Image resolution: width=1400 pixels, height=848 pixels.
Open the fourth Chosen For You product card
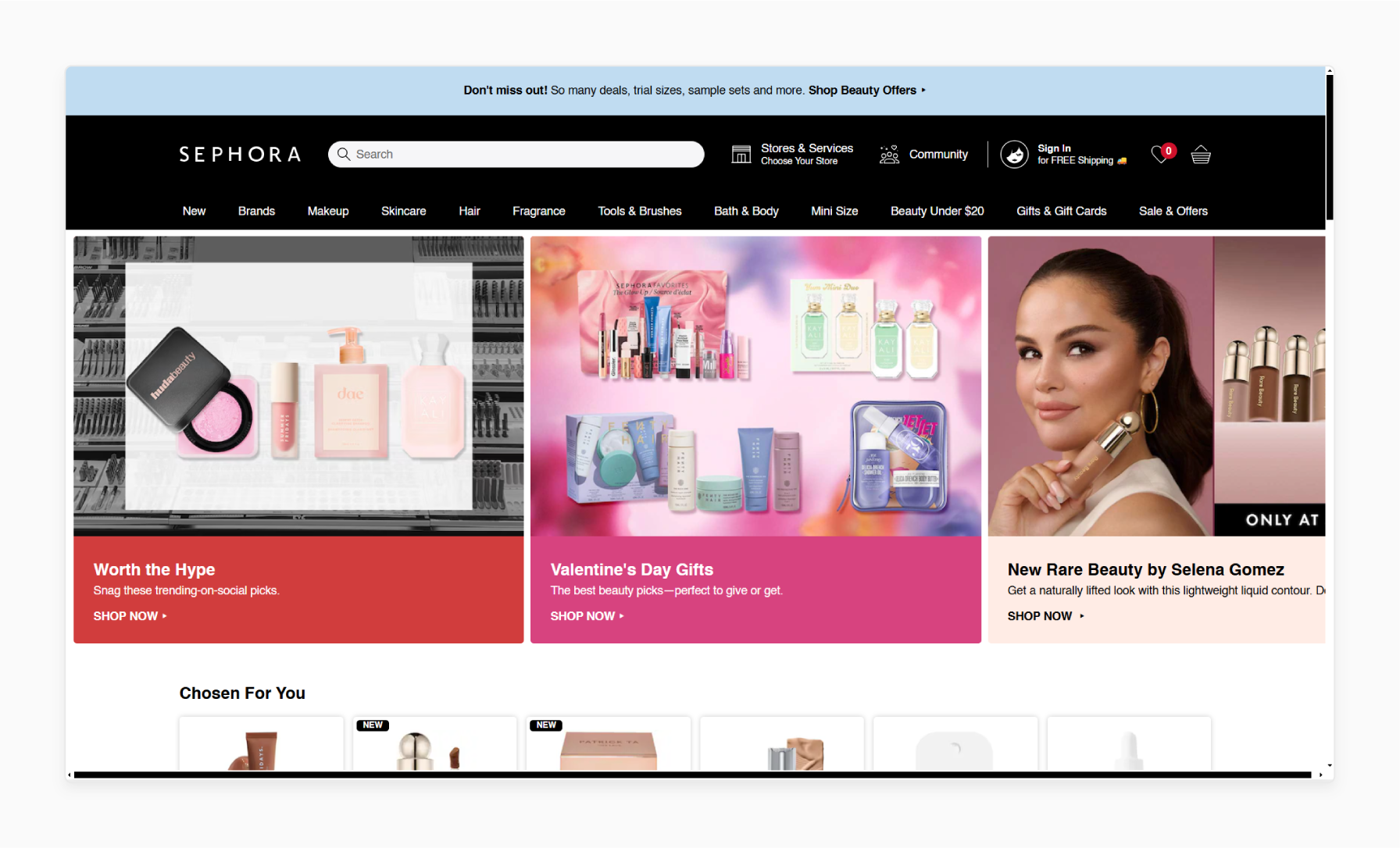782,743
